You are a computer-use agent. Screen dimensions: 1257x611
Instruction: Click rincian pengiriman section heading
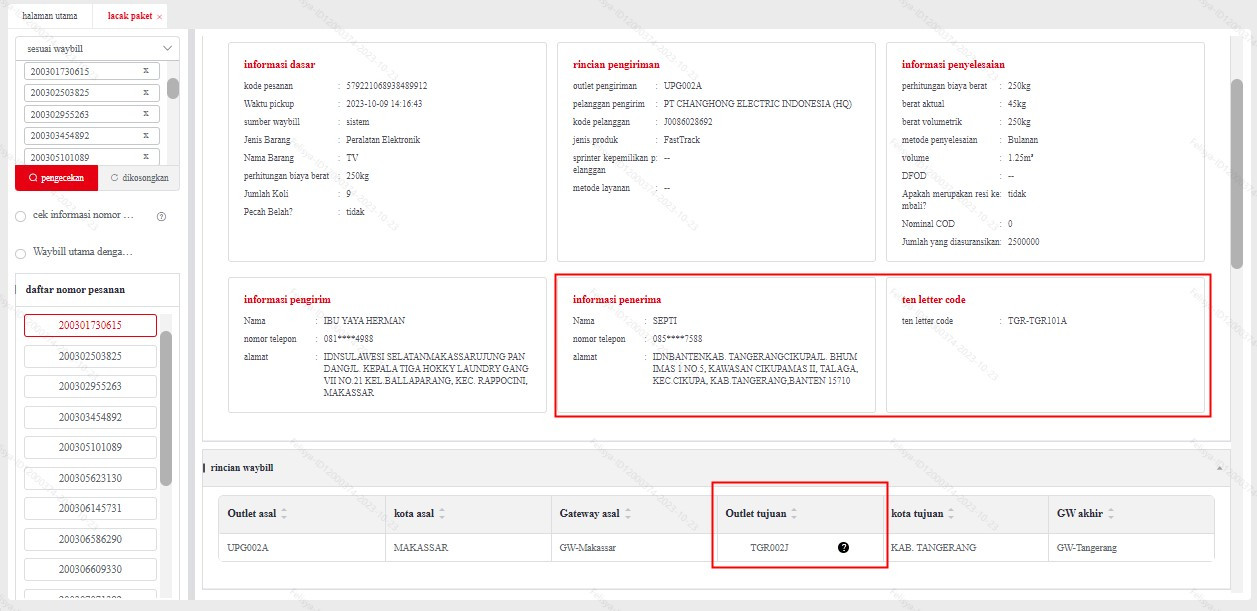click(616, 64)
